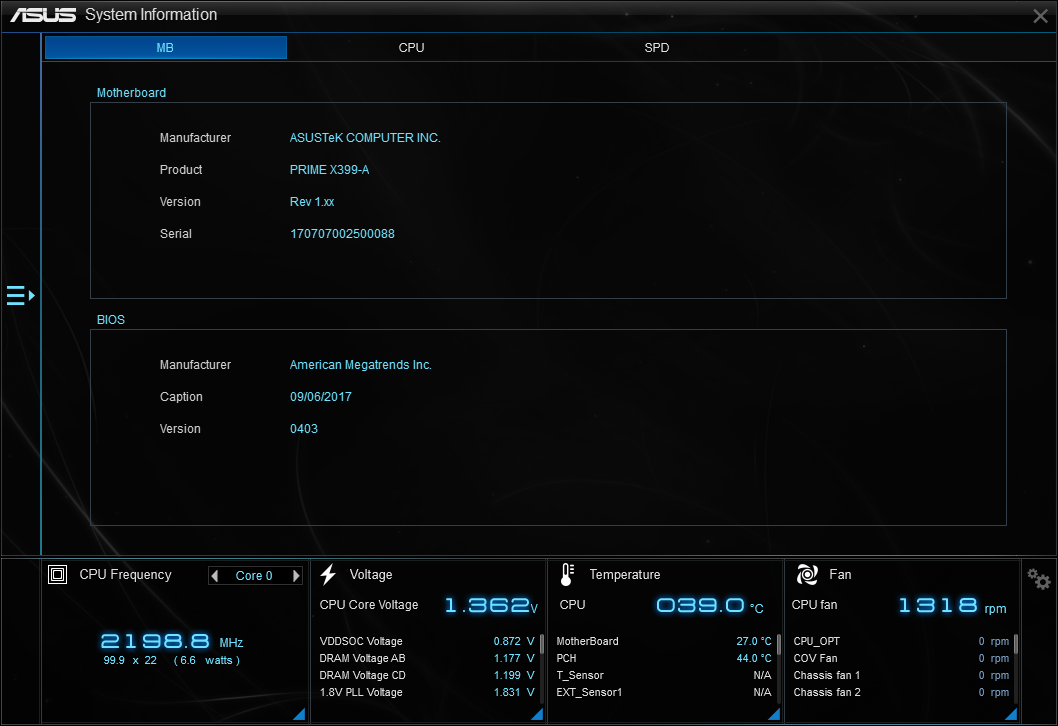Click the ASUS logo

(43, 15)
